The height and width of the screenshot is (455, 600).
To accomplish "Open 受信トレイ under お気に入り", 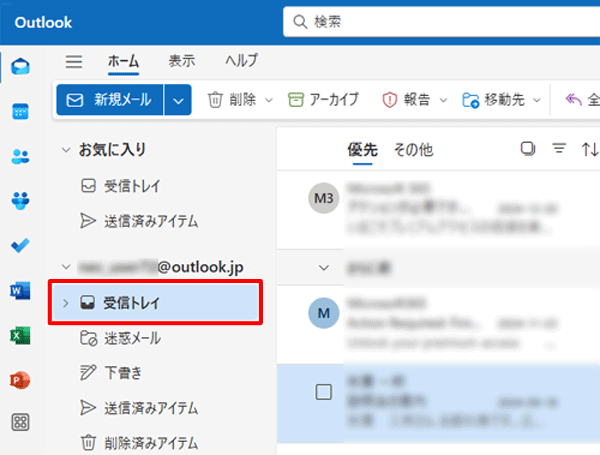I will (x=121, y=186).
